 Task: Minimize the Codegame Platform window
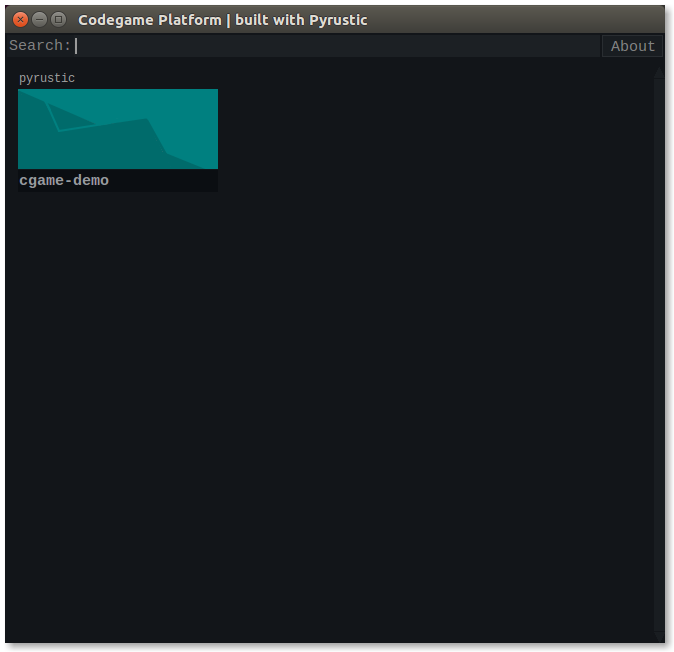click(x=40, y=20)
